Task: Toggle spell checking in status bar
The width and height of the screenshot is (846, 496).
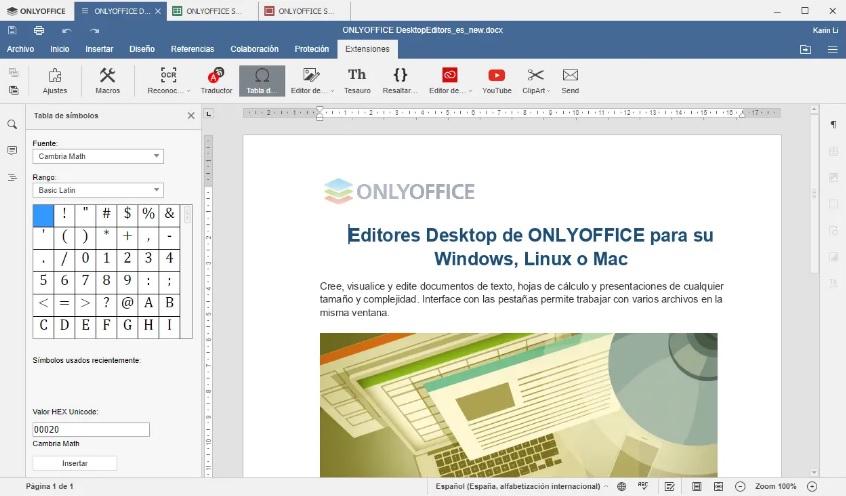Action: pyautogui.click(x=643, y=486)
